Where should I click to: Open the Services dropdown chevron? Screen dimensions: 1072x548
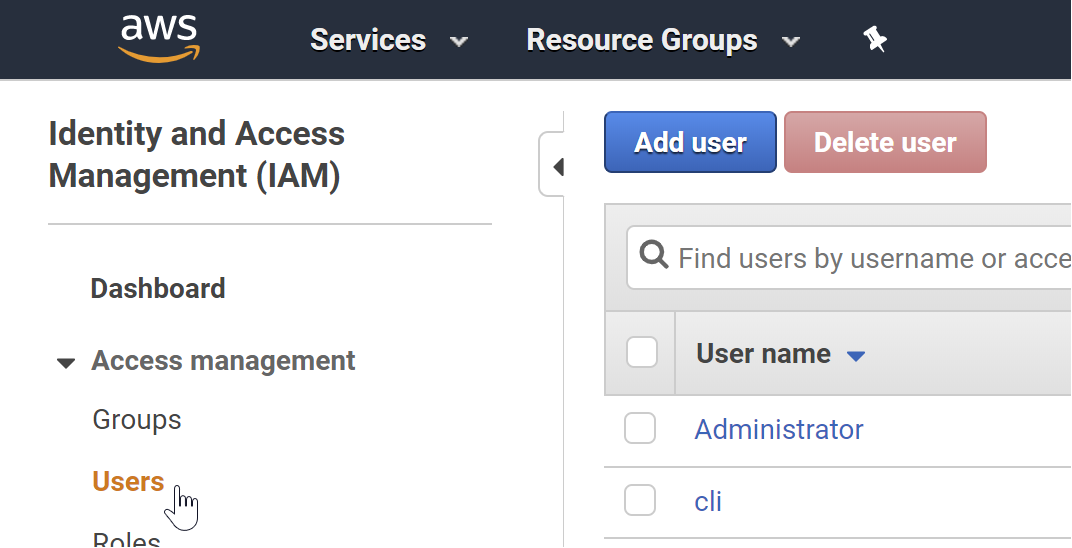tap(459, 42)
